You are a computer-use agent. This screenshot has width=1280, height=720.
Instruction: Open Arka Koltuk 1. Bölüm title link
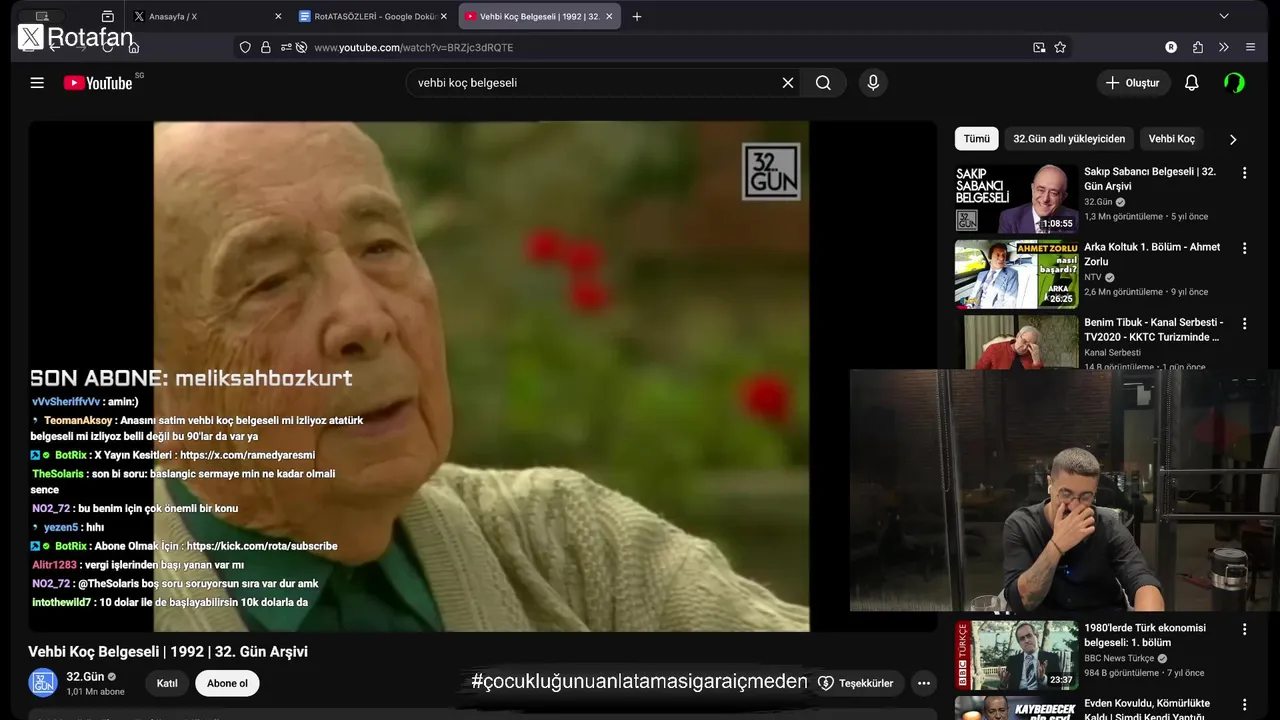1152,254
